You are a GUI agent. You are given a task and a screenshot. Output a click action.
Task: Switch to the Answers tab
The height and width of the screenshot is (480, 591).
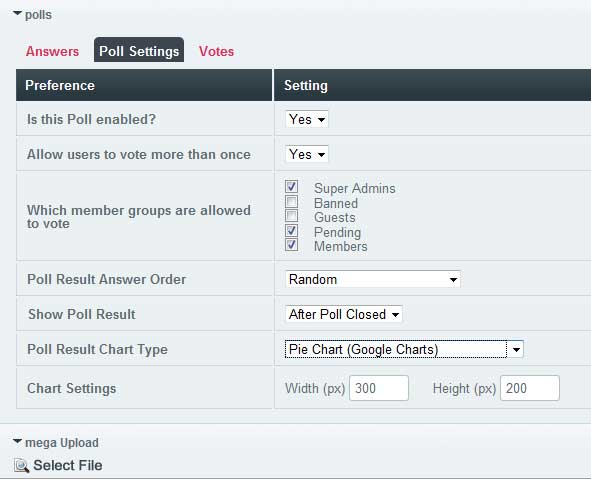click(x=52, y=51)
